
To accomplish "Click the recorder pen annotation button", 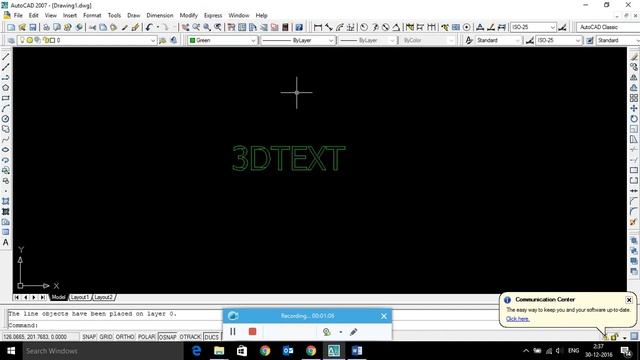I will [353, 332].
